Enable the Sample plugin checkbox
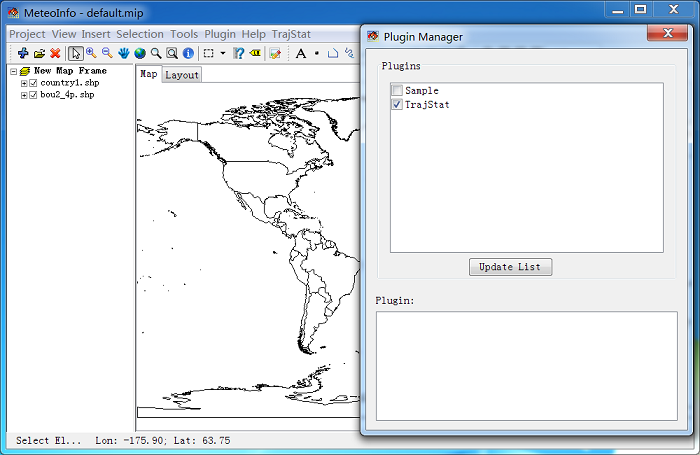Viewport: 700px width, 455px height. click(x=397, y=91)
